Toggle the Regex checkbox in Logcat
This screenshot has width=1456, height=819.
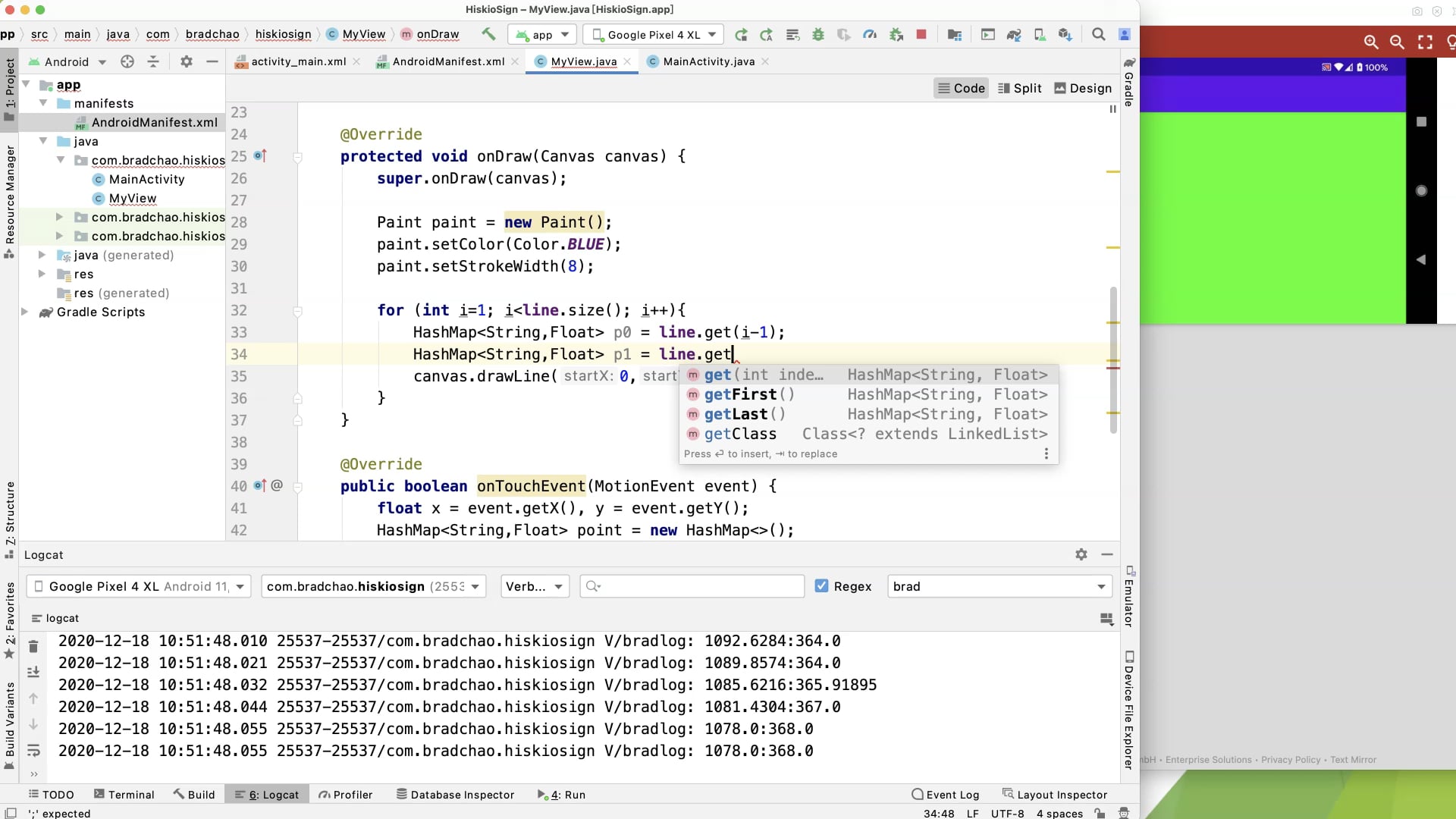821,586
